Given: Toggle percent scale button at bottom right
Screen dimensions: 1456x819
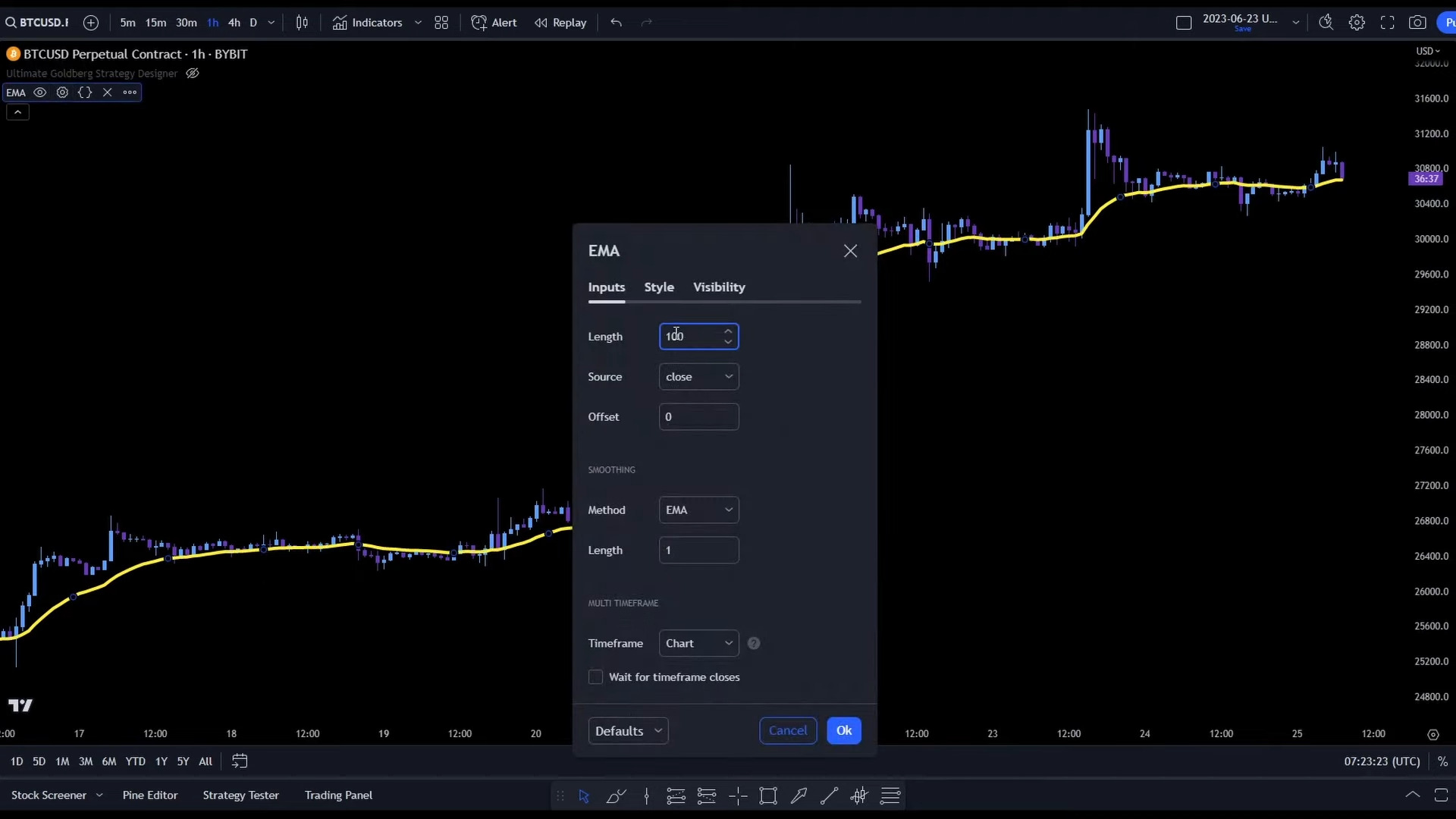Looking at the screenshot, I should point(1442,761).
